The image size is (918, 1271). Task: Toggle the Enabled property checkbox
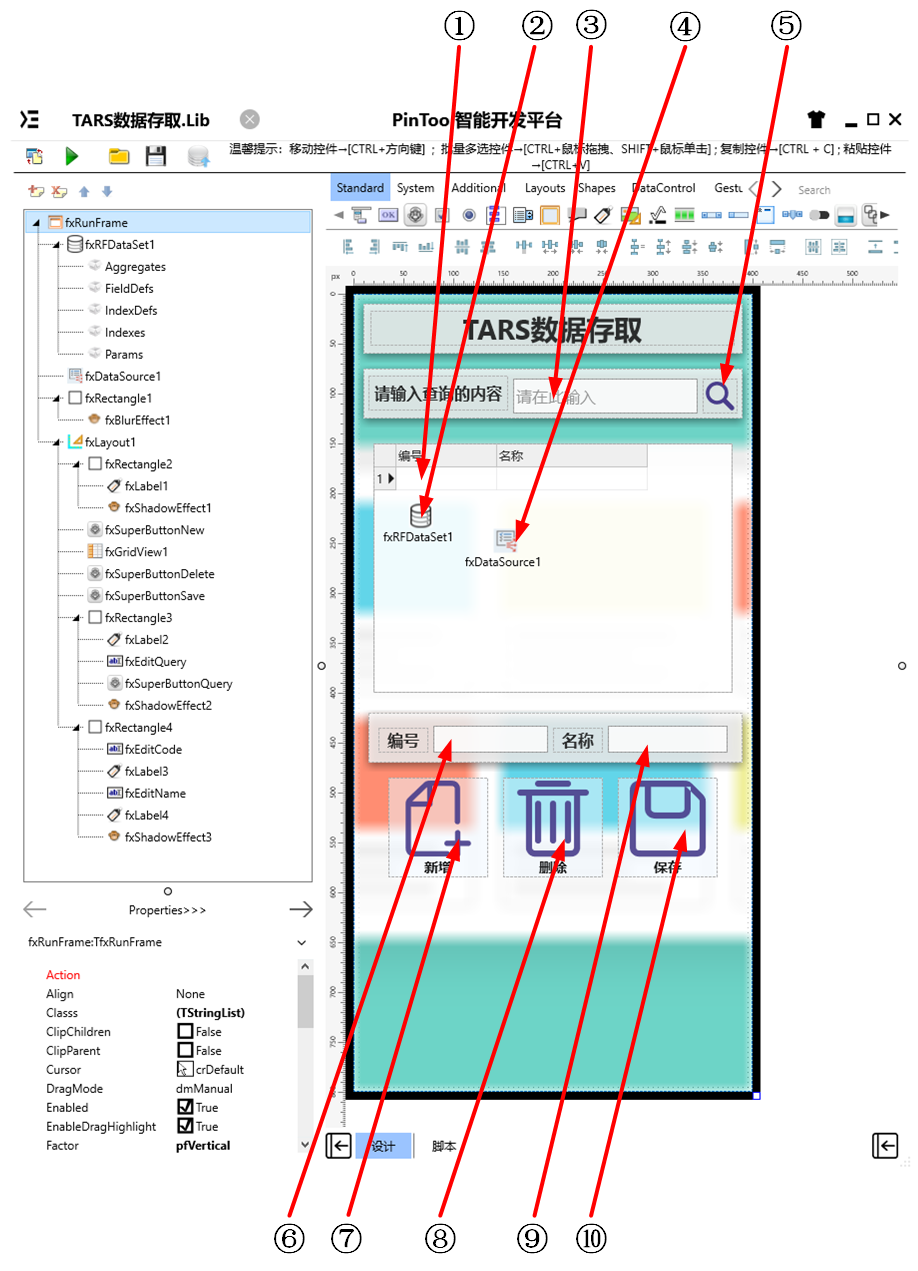tap(185, 1107)
